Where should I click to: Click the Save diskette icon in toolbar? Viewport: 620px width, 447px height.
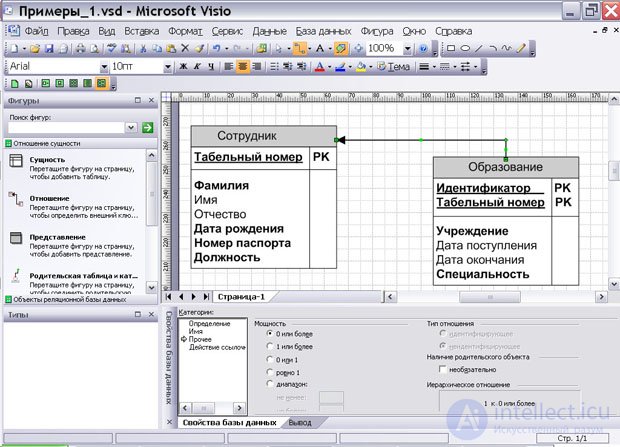tap(49, 49)
